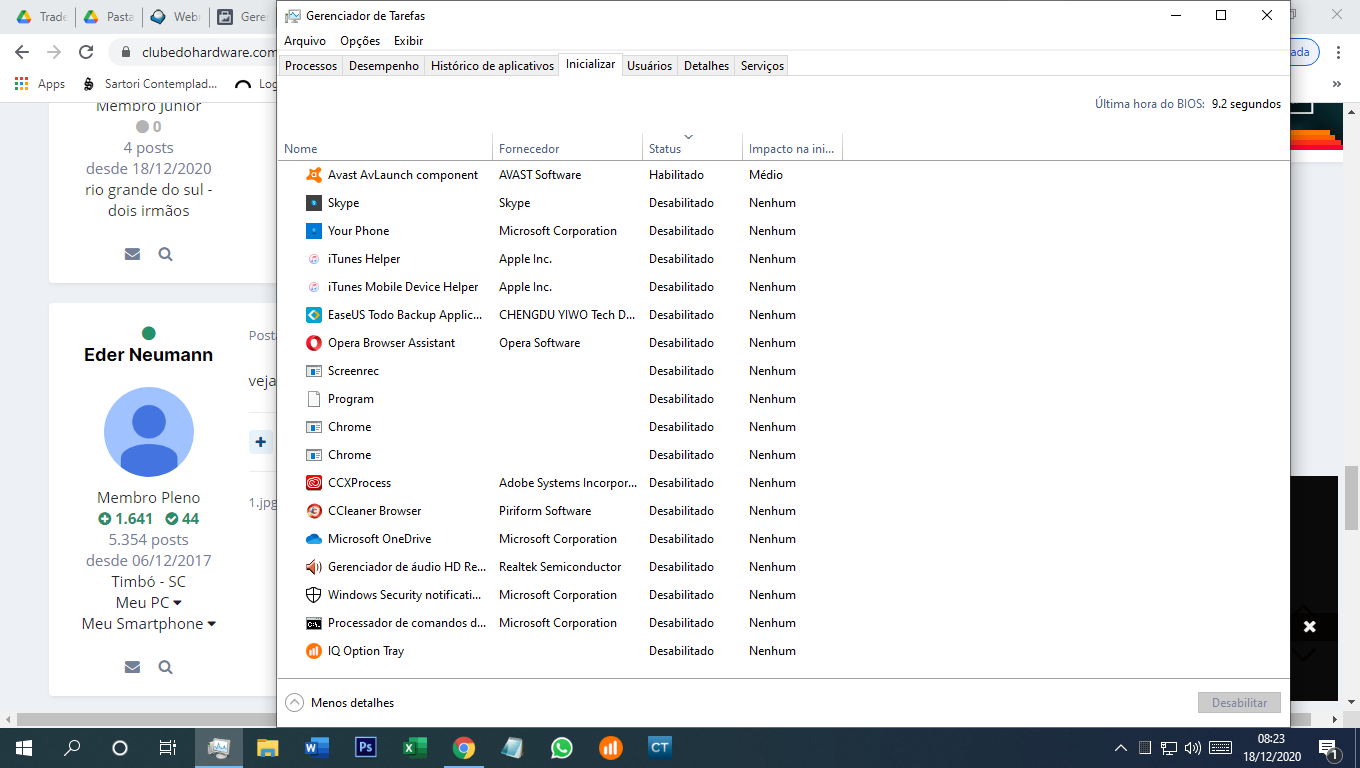Switch to the Usuários tab

click(649, 66)
